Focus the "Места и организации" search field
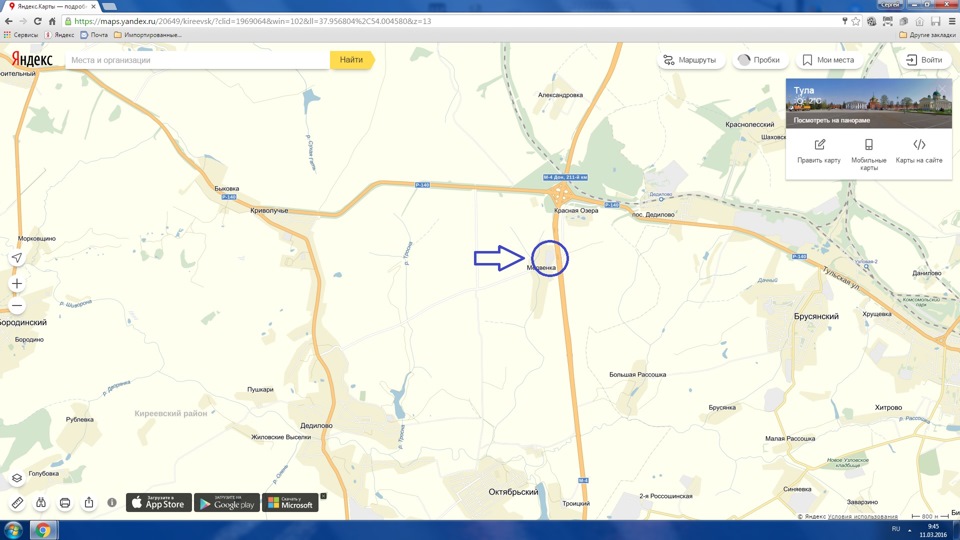 (197, 60)
